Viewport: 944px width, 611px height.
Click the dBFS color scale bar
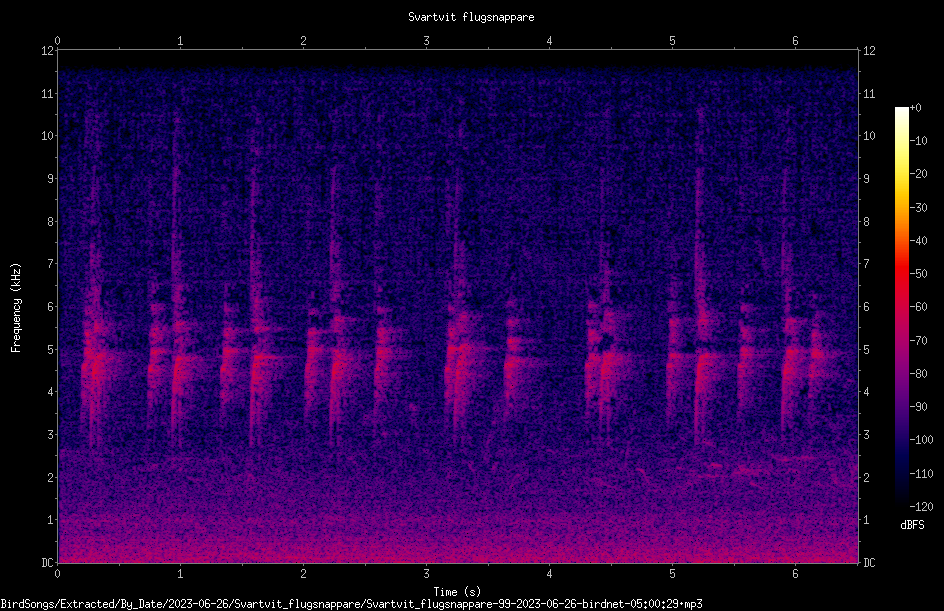click(x=902, y=307)
